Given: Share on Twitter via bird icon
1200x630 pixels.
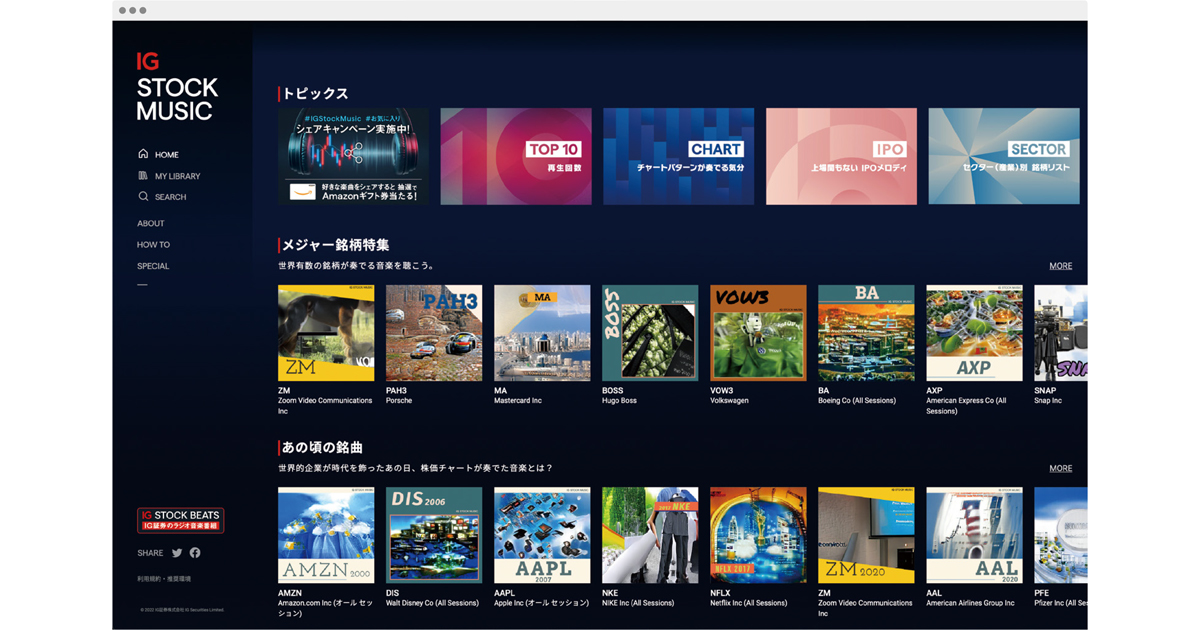Looking at the screenshot, I should [x=177, y=553].
